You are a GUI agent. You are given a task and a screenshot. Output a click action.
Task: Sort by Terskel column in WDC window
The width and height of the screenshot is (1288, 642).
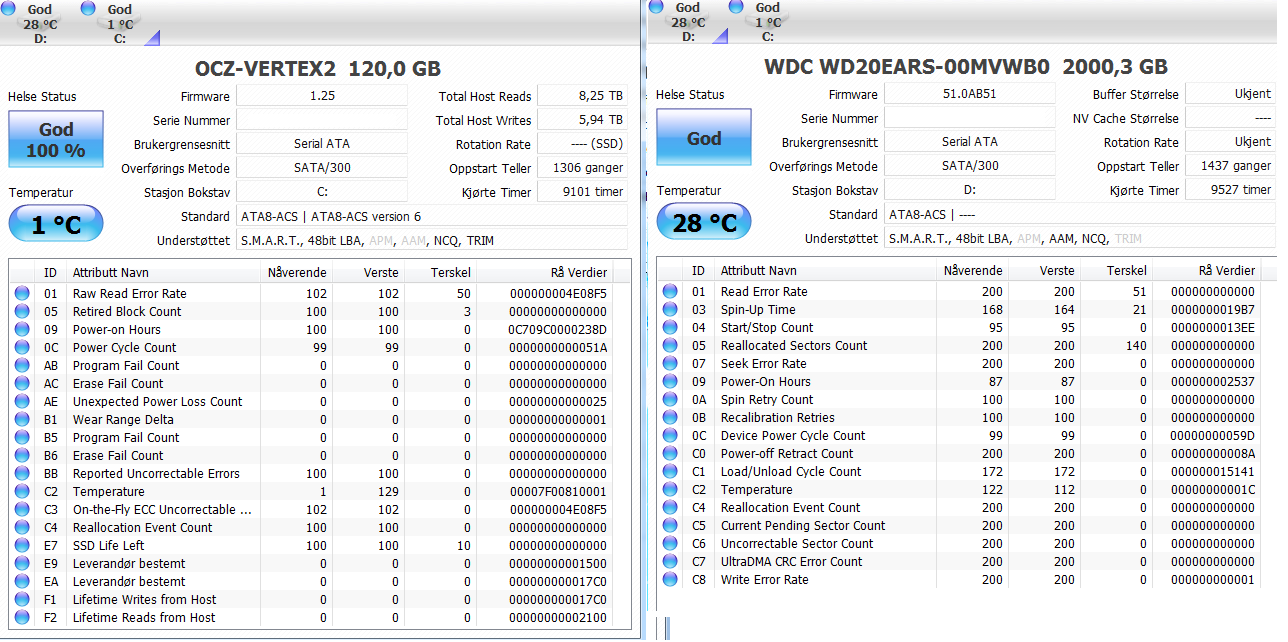pyautogui.click(x=1115, y=270)
